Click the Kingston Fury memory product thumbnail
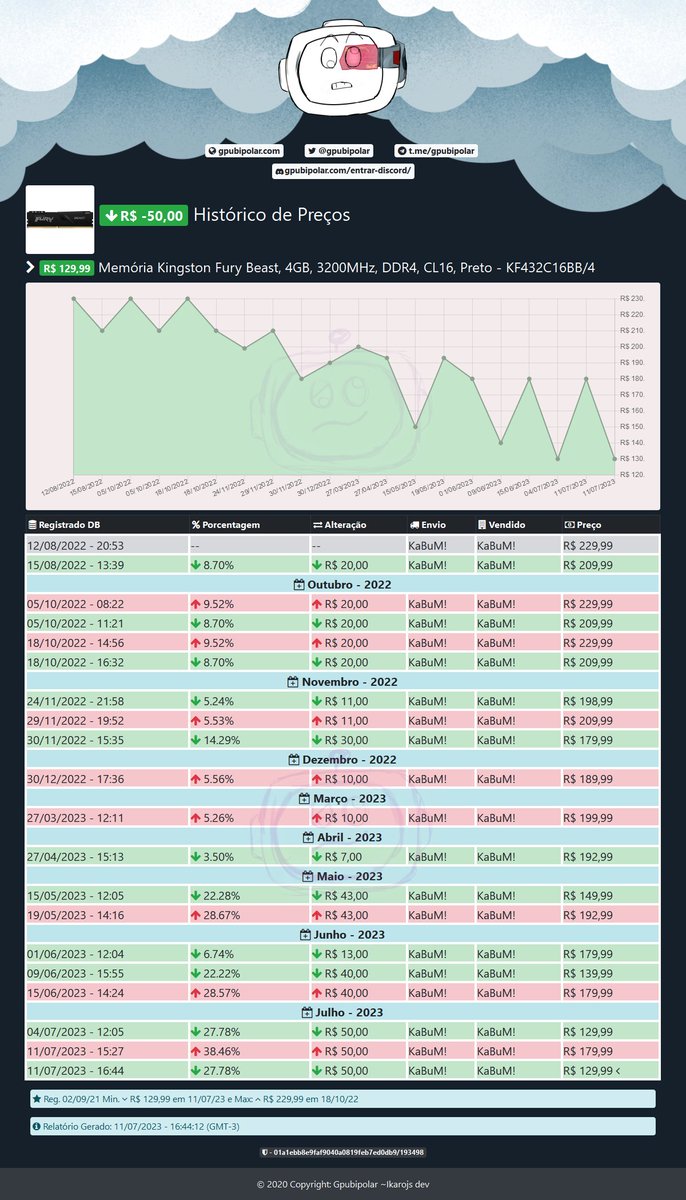Image resolution: width=686 pixels, height=1200 pixels. 60,219
